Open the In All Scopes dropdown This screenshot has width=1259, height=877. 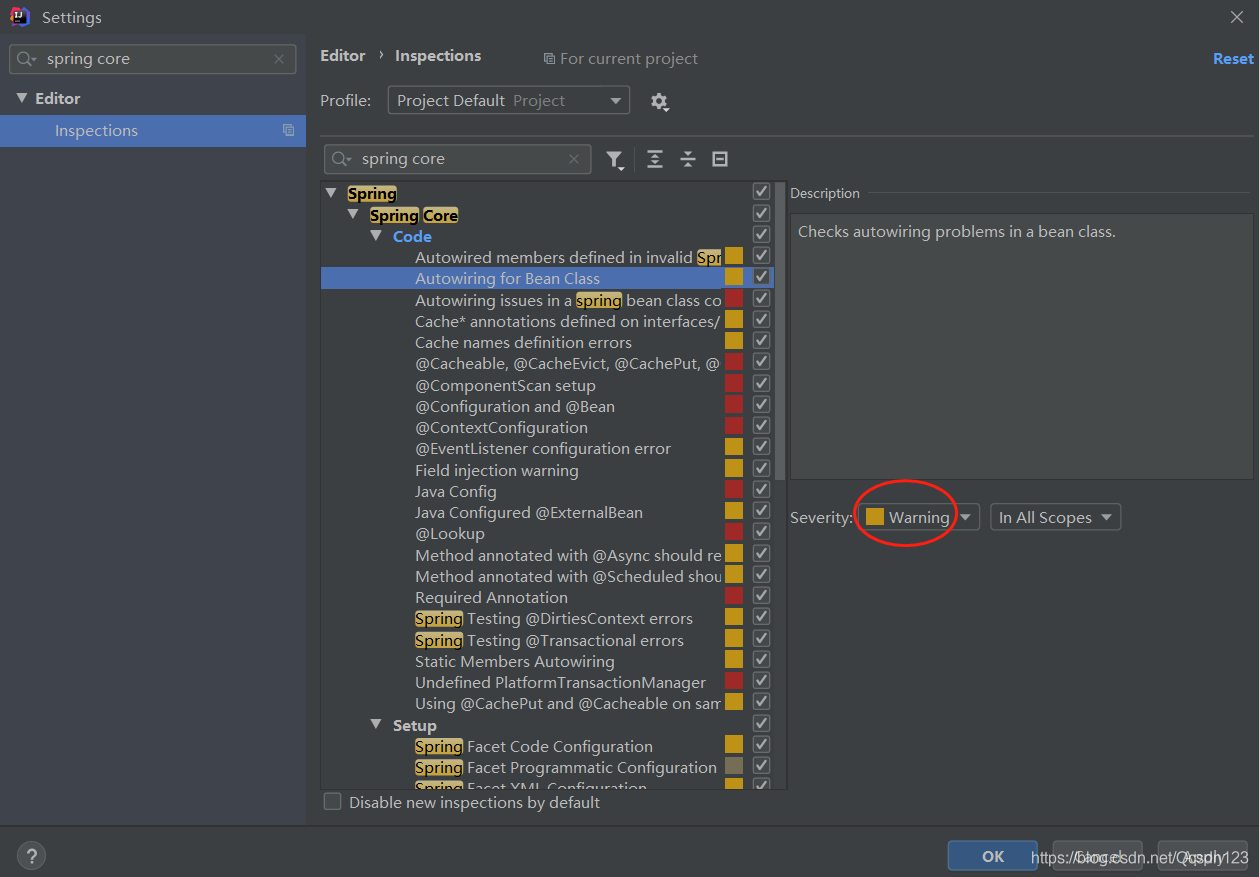[x=1055, y=517]
